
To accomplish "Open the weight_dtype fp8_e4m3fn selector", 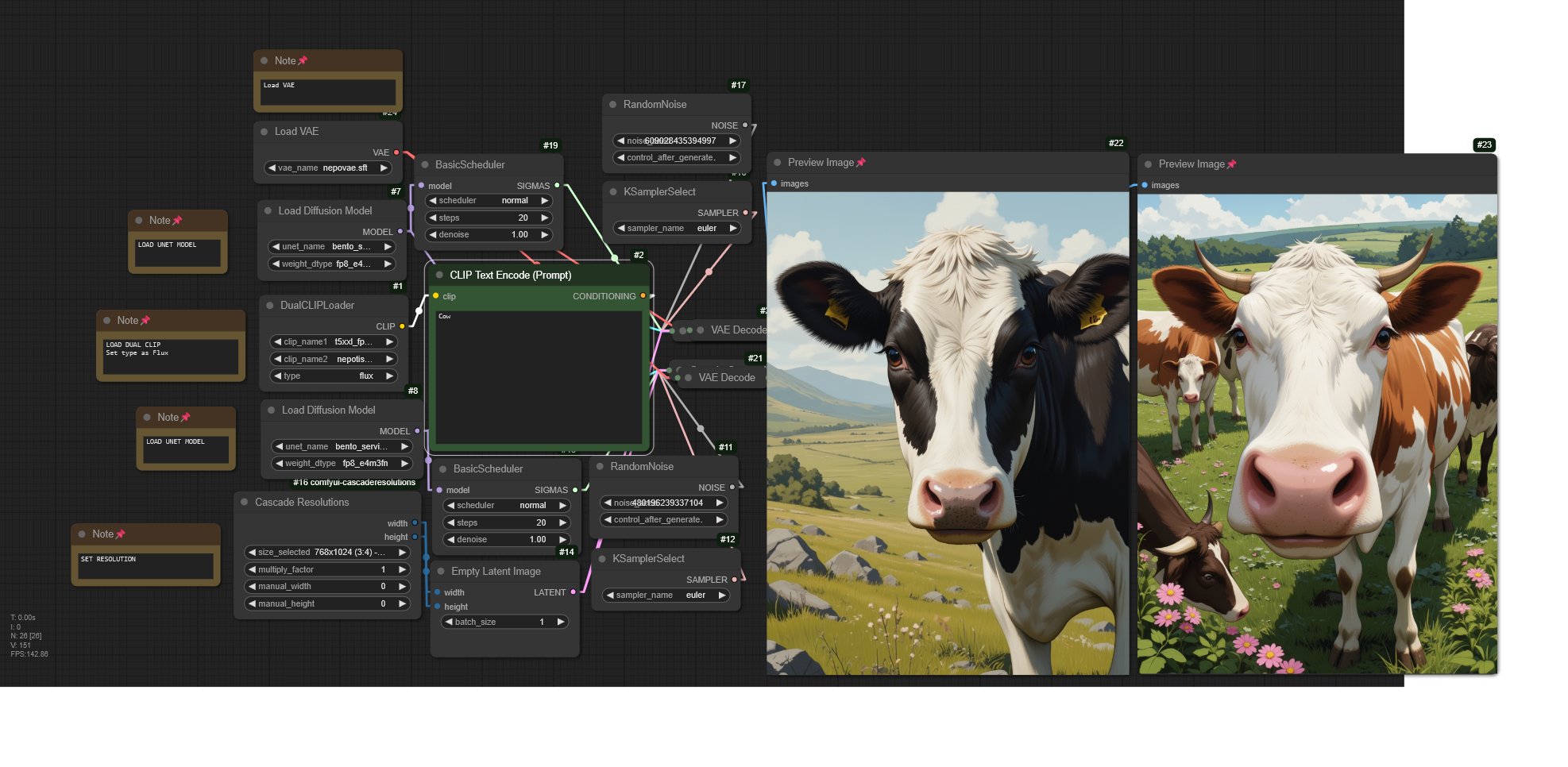I will 342,463.
